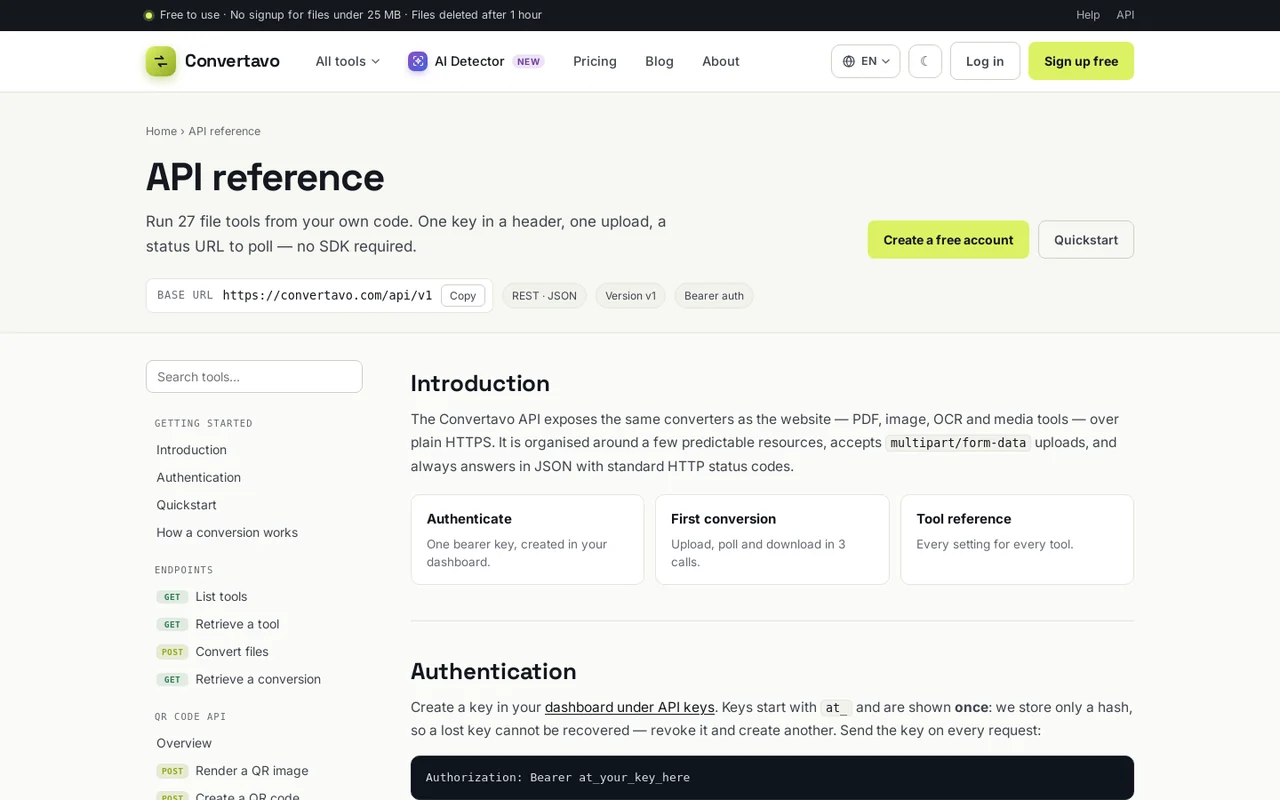Image resolution: width=1280 pixels, height=800 pixels.
Task: Toggle dark mode with the moon icon
Action: (925, 61)
